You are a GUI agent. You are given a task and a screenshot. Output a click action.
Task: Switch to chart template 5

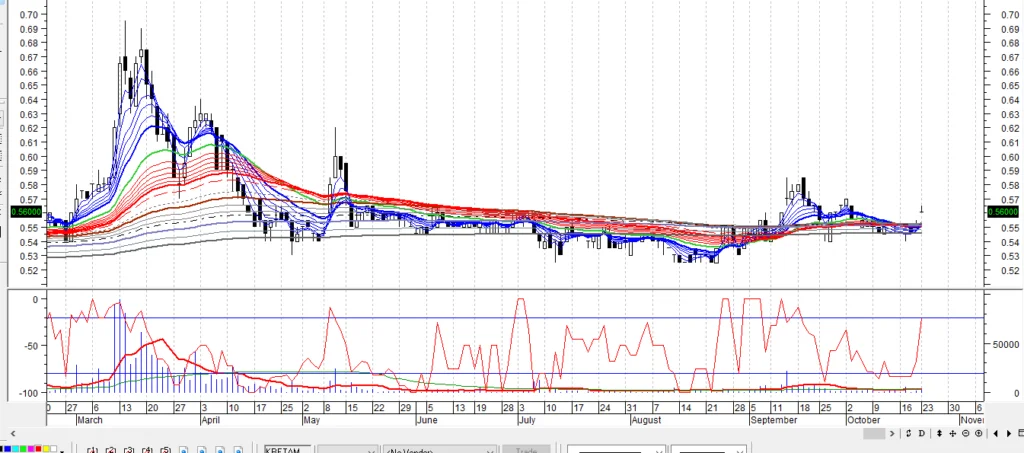(x=166, y=450)
